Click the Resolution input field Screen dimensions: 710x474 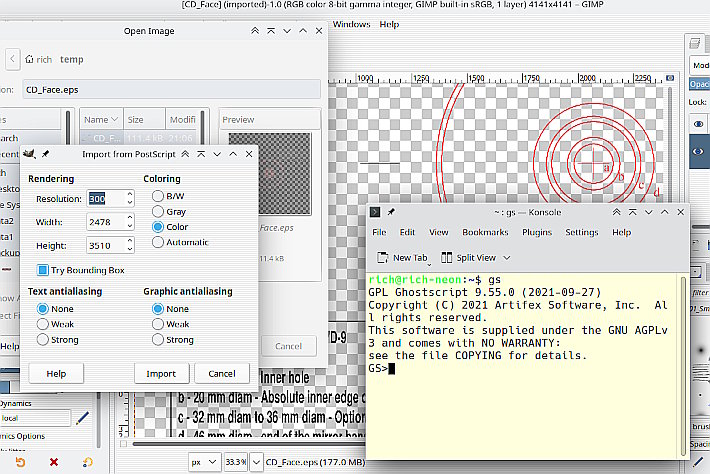[105, 198]
